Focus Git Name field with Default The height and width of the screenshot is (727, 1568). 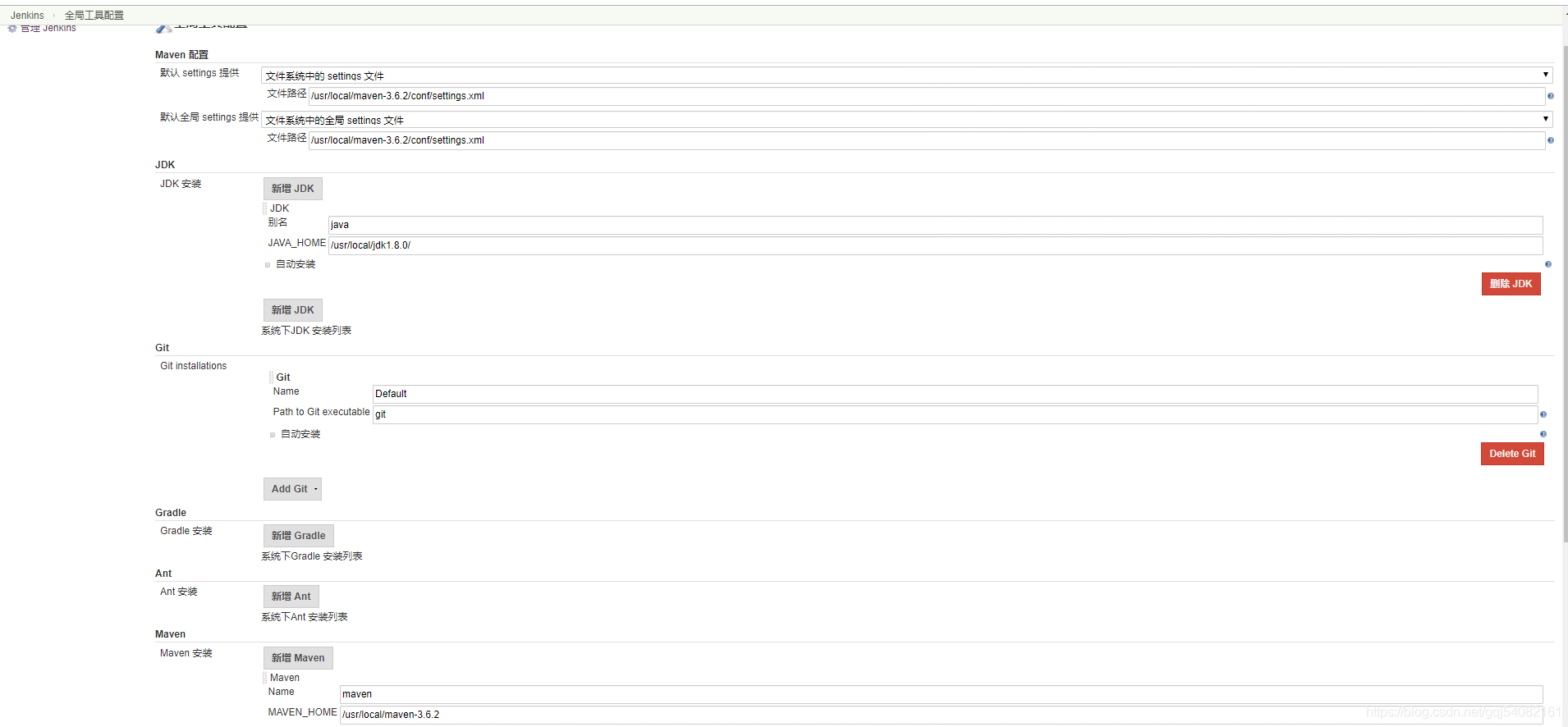point(956,394)
